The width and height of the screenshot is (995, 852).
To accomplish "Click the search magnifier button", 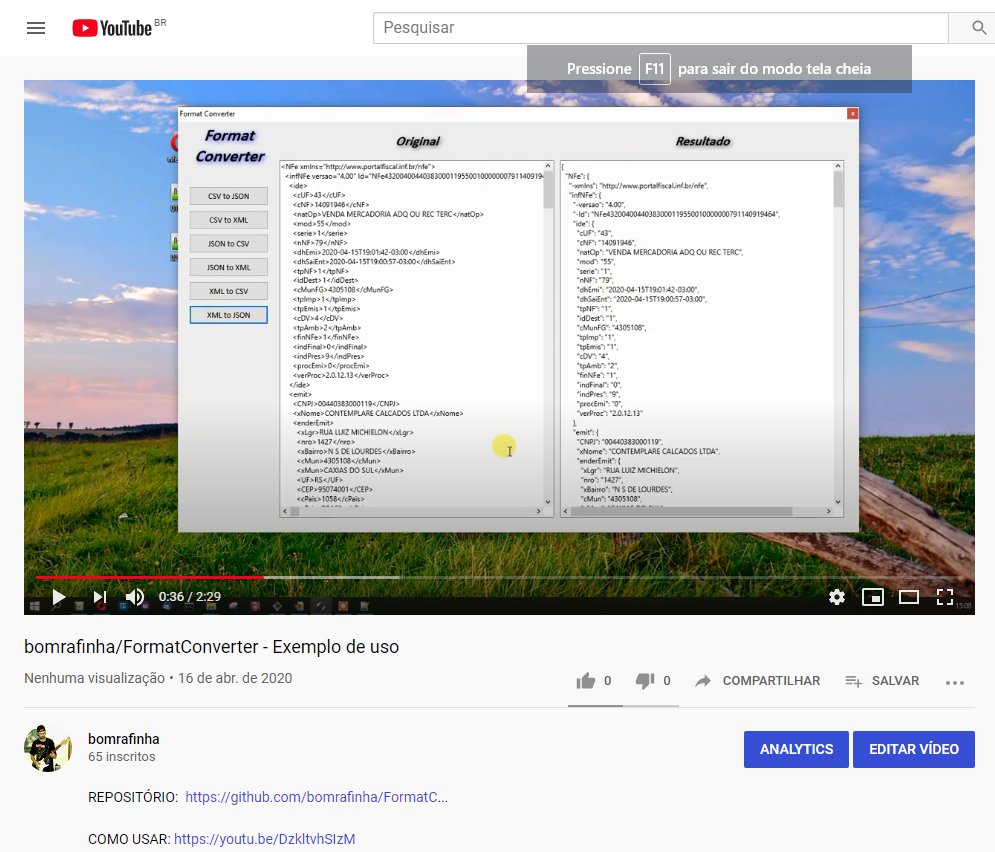I will [x=979, y=28].
